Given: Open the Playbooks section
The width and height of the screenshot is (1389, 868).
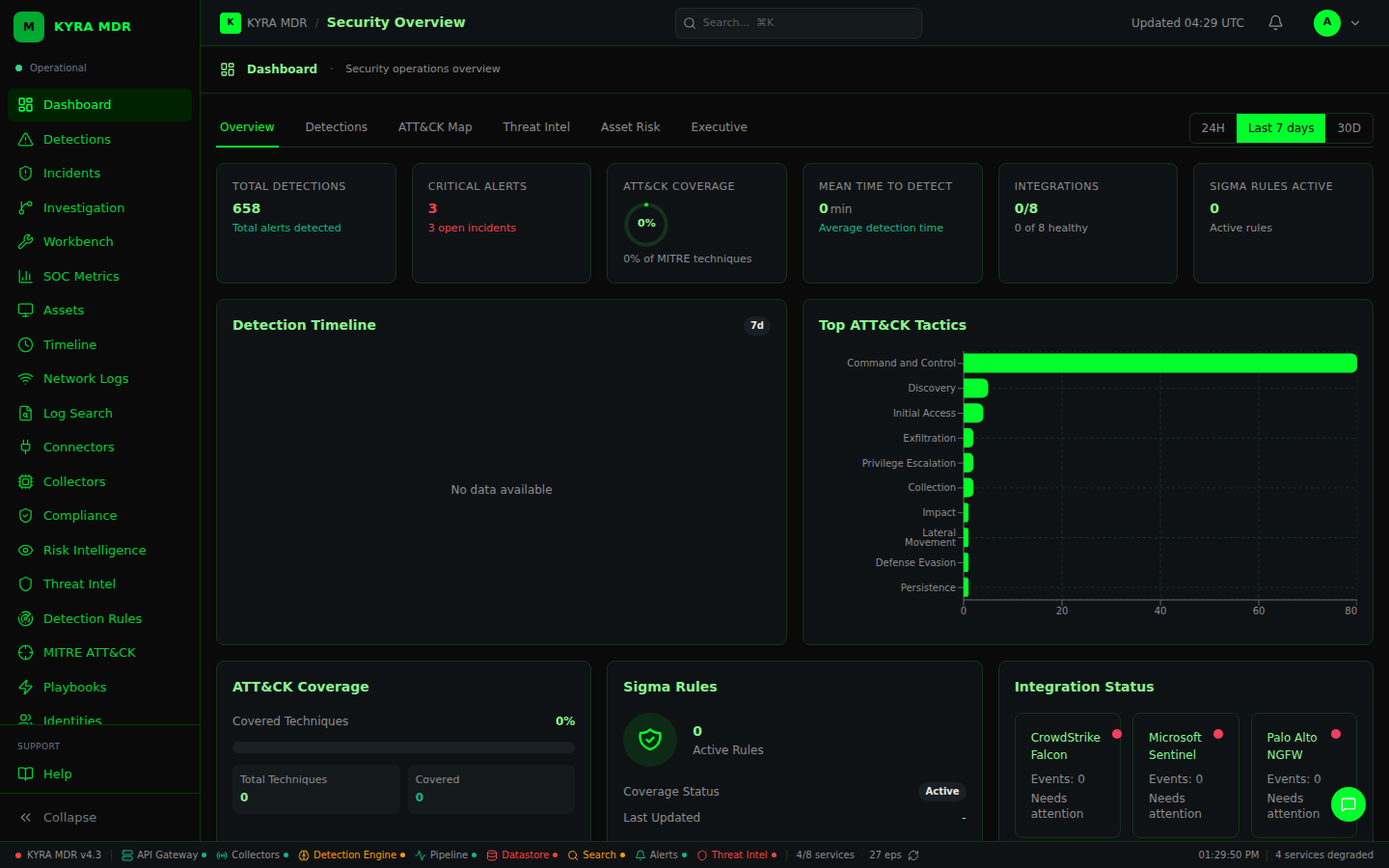Looking at the screenshot, I should click(74, 687).
